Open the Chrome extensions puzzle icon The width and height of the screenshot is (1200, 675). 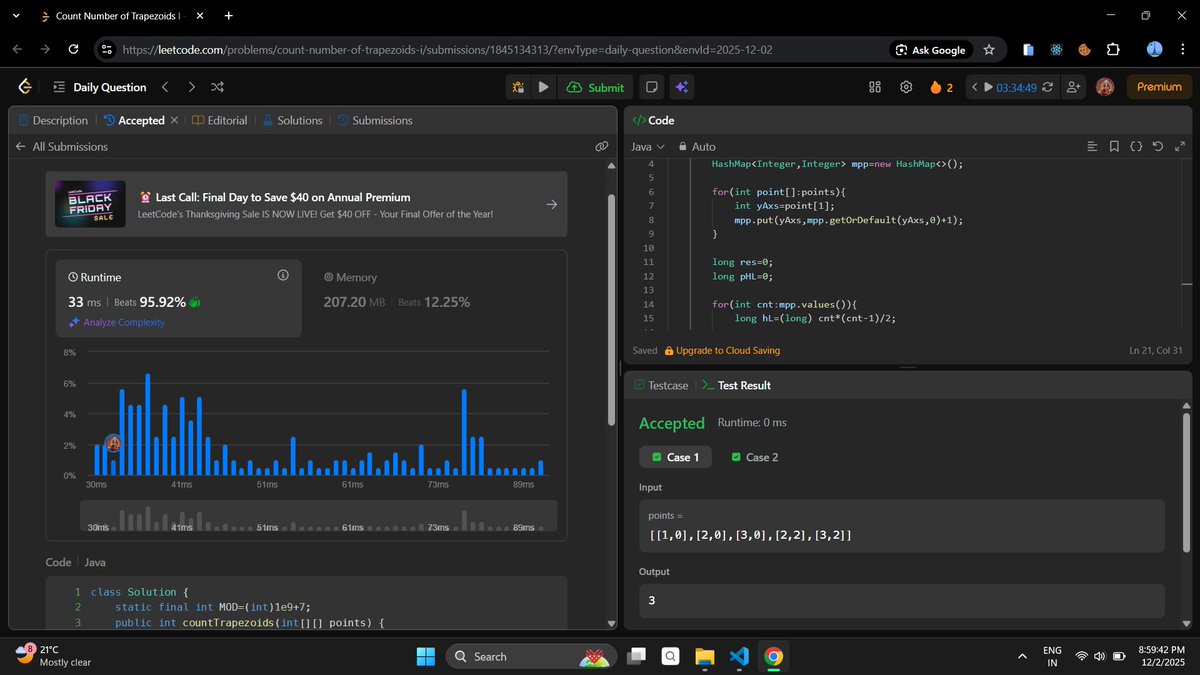pyautogui.click(x=1113, y=49)
